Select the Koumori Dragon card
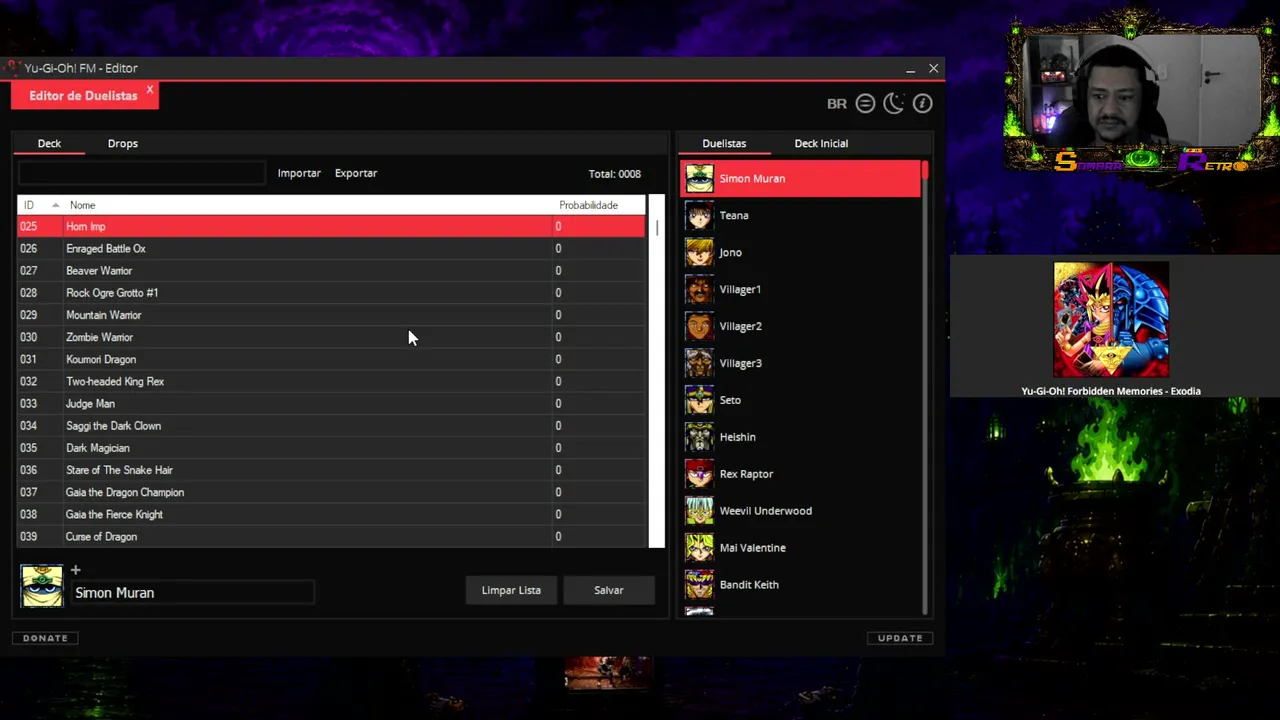This screenshot has height=720, width=1280. [331, 359]
